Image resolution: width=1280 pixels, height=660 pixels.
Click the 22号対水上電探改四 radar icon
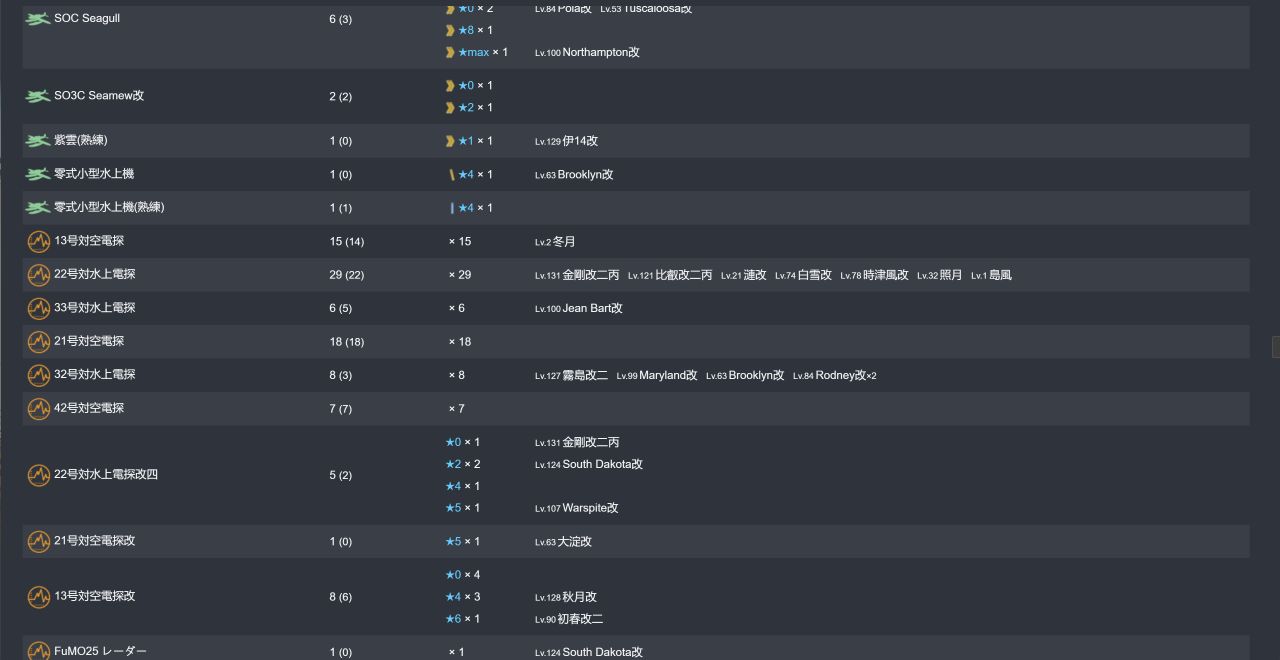(38, 475)
